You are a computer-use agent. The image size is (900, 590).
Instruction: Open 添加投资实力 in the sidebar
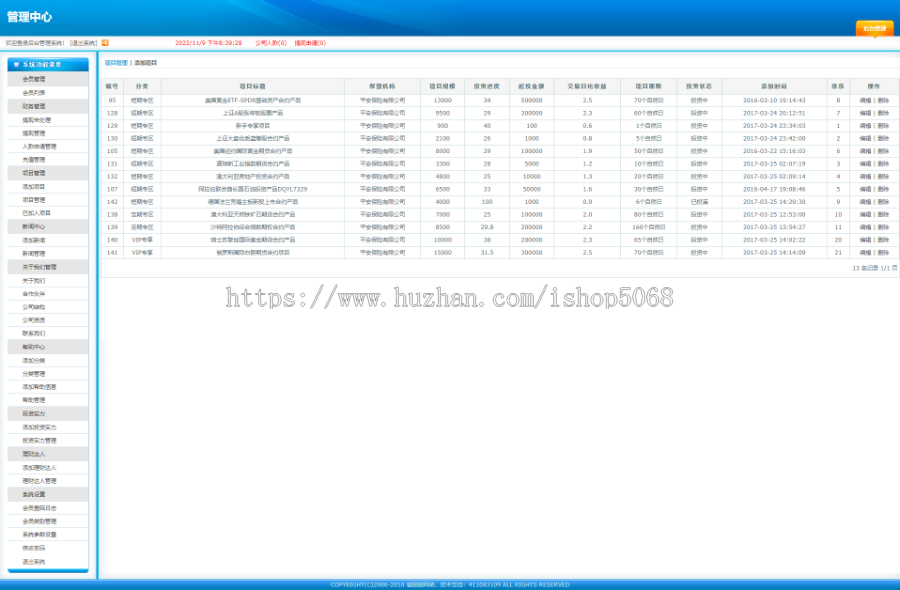click(40, 427)
